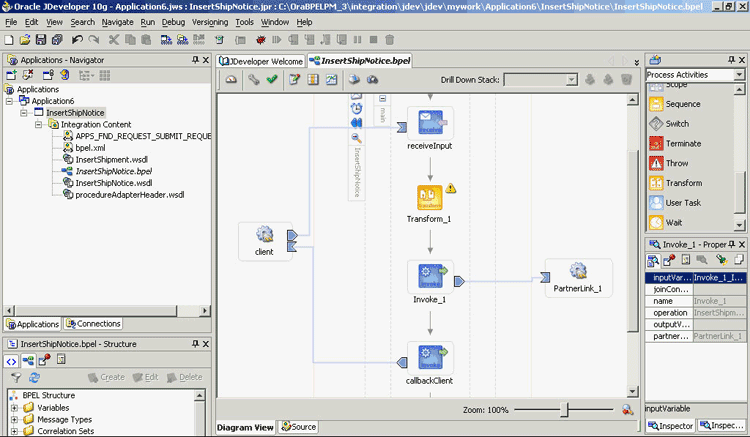This screenshot has width=750, height=437.
Task: Open the Process Activities dropdown
Action: 739,75
